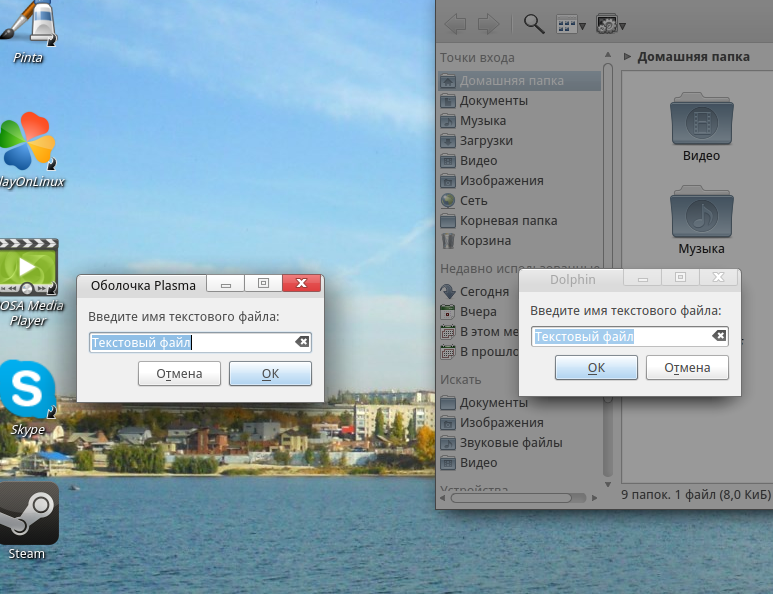Select the Музыка folder thumbnail
Screen dimensions: 773x594
point(702,220)
